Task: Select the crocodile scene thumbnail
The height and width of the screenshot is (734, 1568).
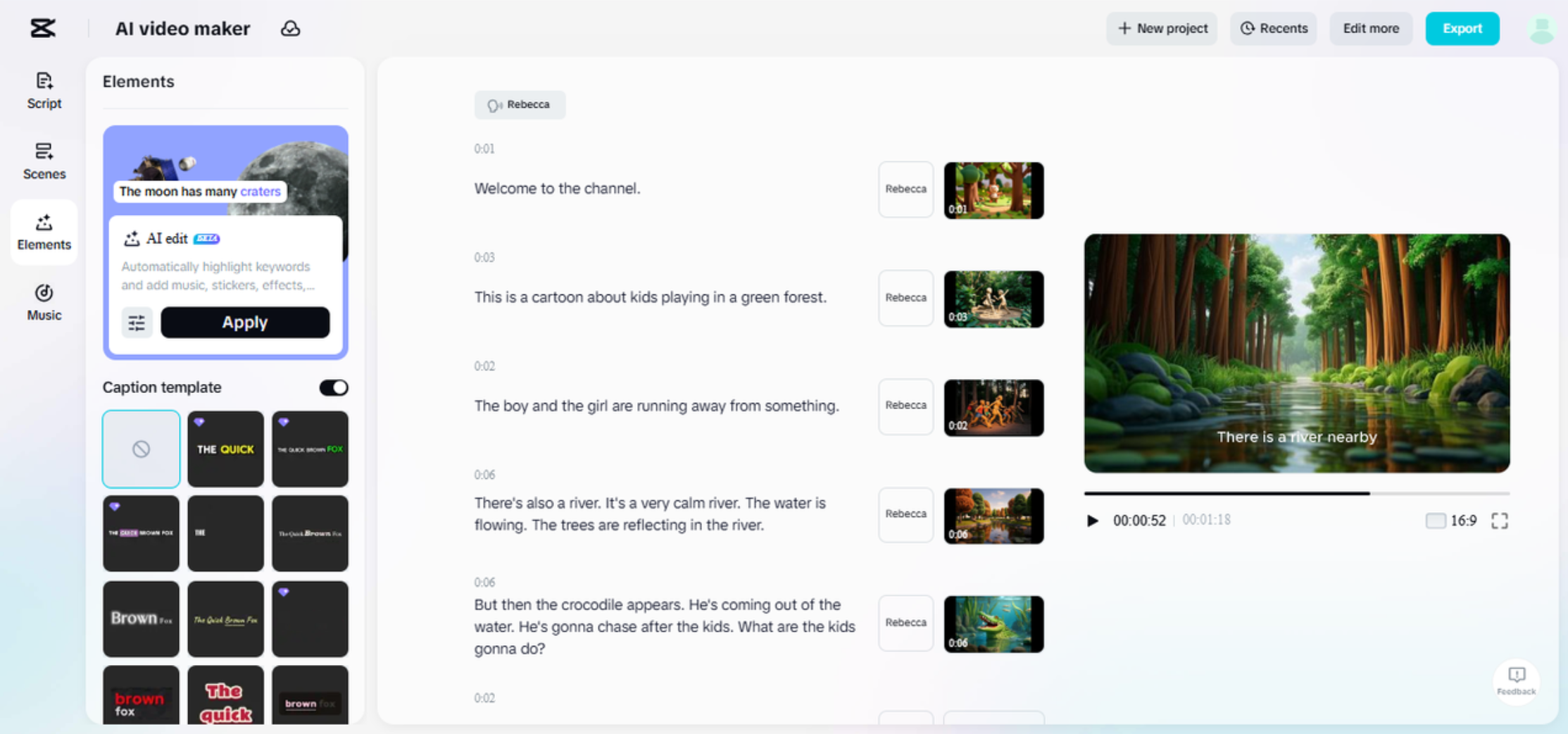Action: (x=993, y=623)
